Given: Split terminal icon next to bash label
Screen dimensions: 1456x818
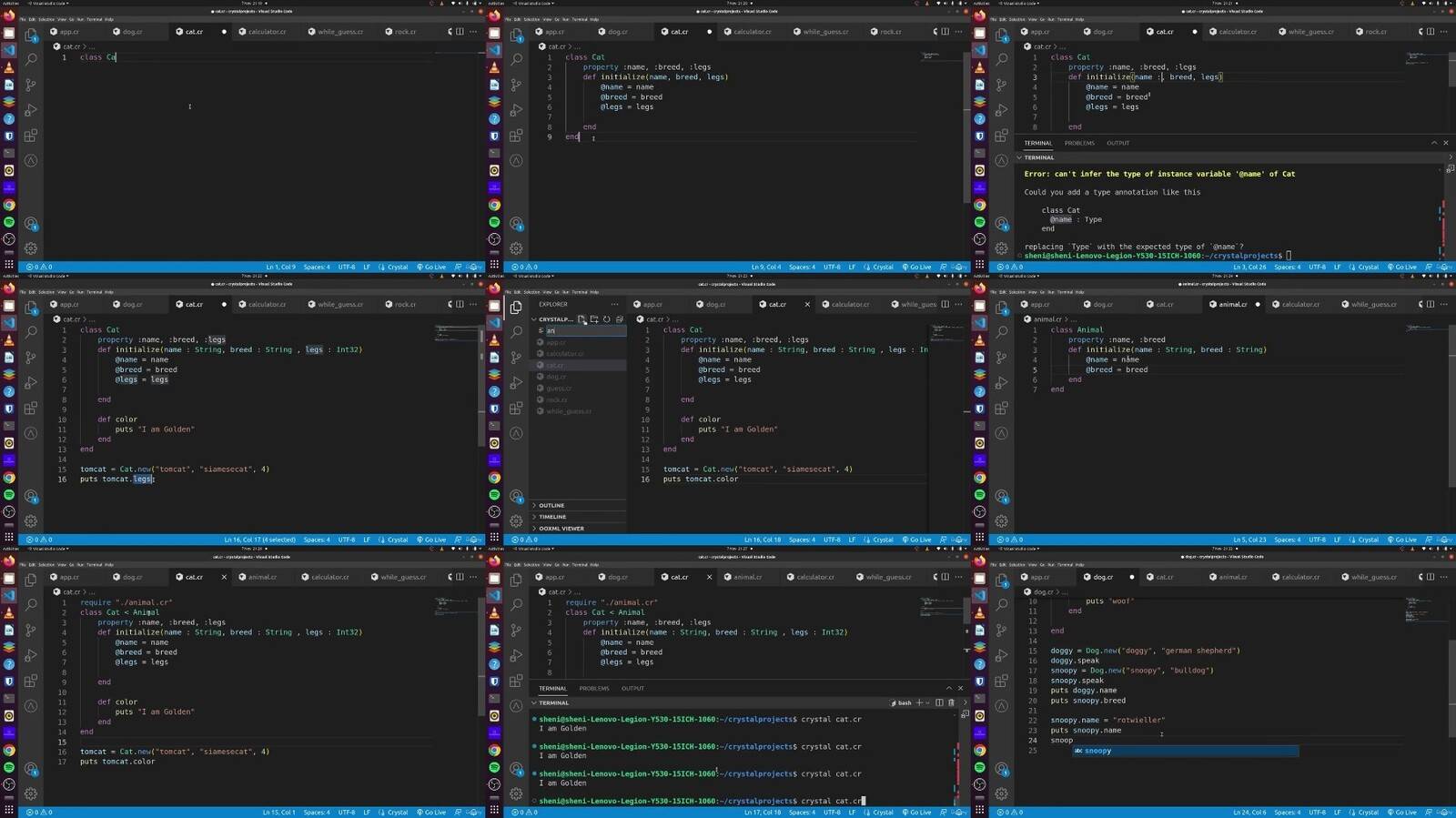Looking at the screenshot, I should [939, 702].
